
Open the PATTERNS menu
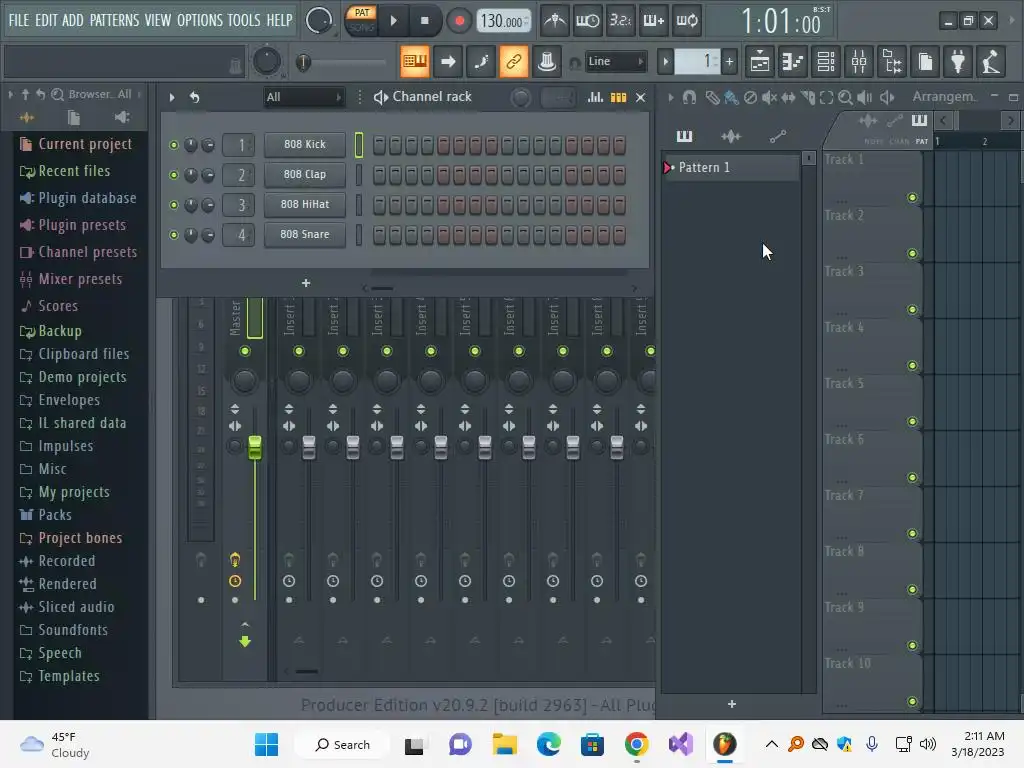tap(114, 20)
